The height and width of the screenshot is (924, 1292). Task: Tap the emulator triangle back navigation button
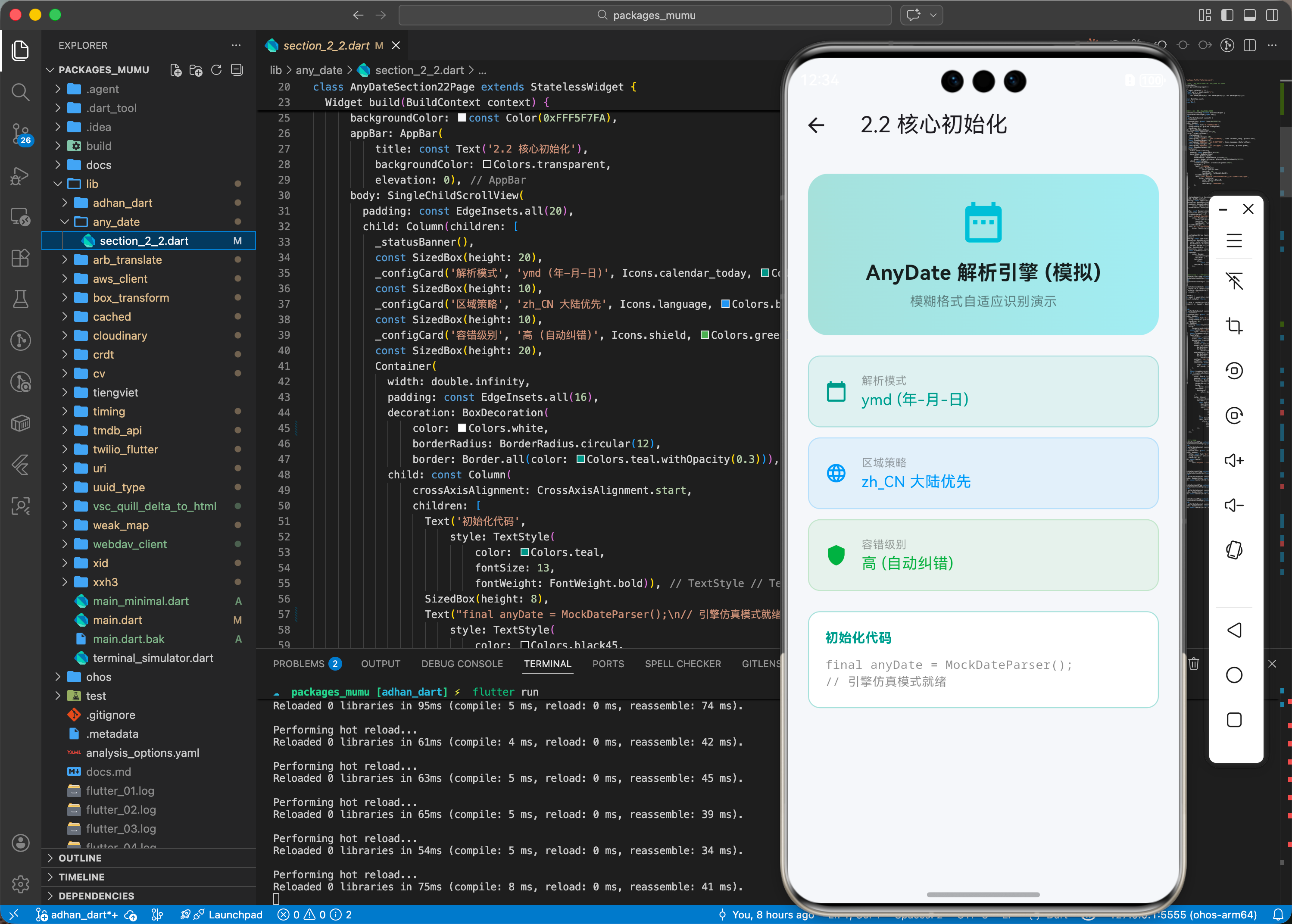coord(1234,630)
